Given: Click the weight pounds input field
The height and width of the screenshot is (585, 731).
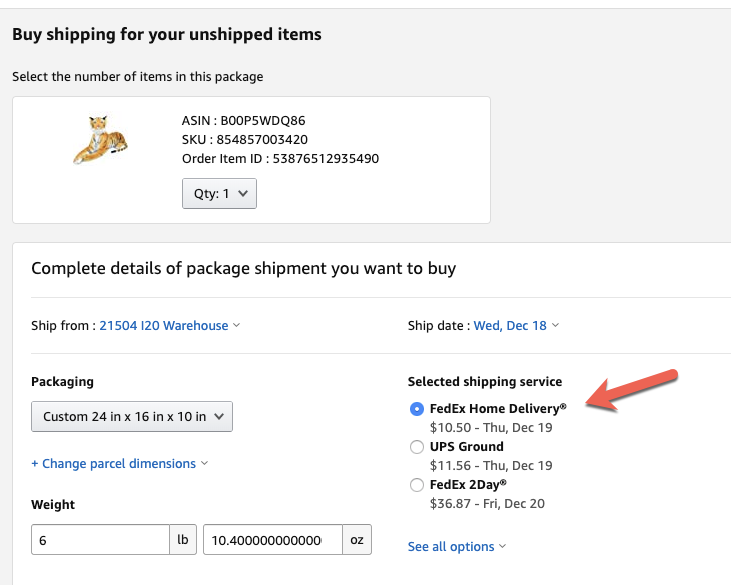Looking at the screenshot, I should [99, 540].
